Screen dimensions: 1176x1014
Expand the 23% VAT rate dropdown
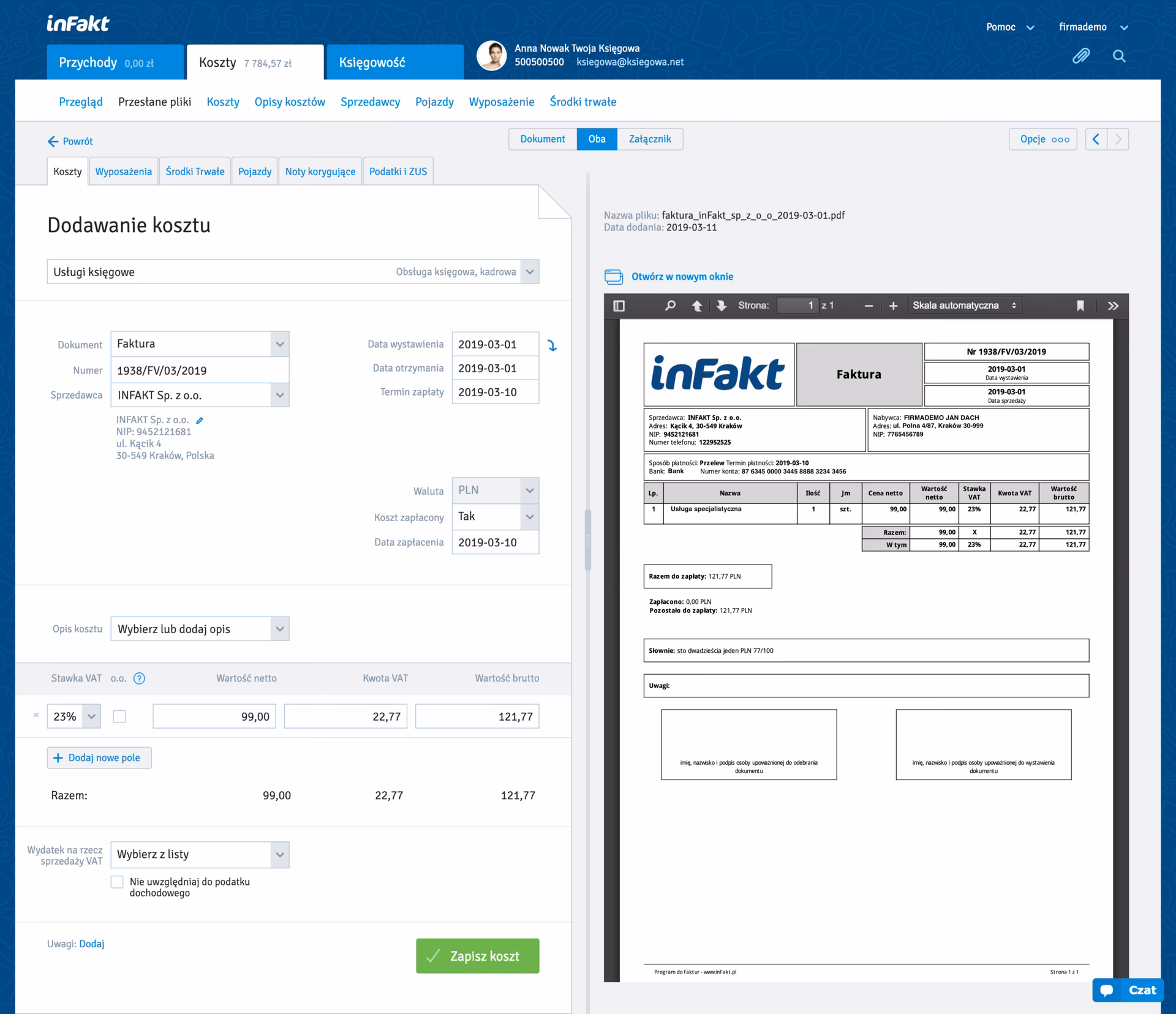tap(91, 716)
